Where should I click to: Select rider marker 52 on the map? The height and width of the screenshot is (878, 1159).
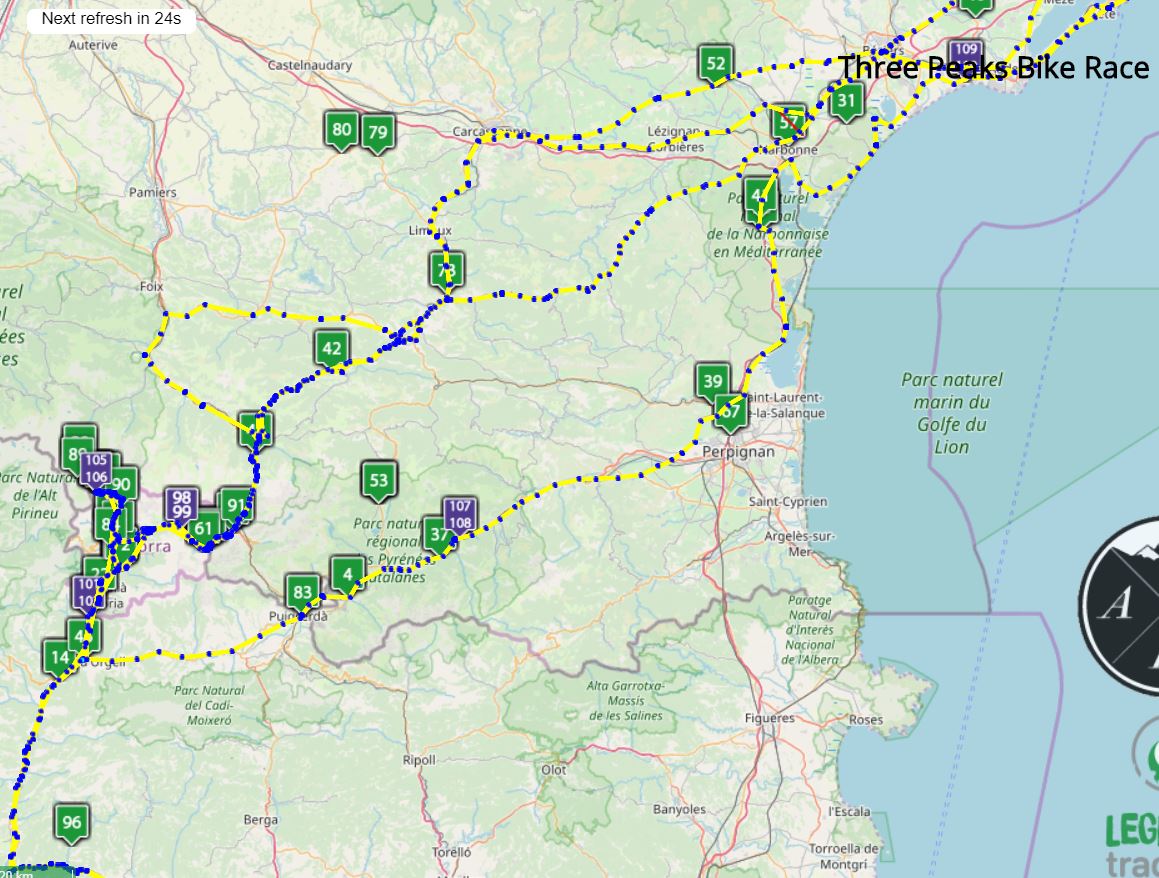pos(716,64)
